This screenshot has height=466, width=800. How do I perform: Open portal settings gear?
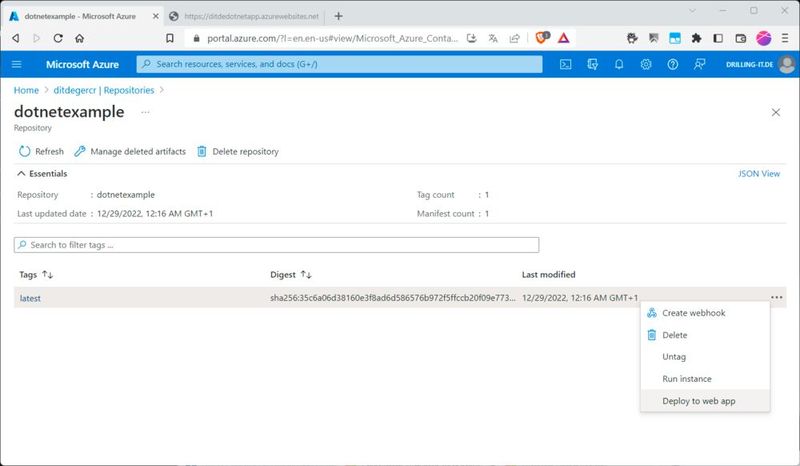coord(646,64)
